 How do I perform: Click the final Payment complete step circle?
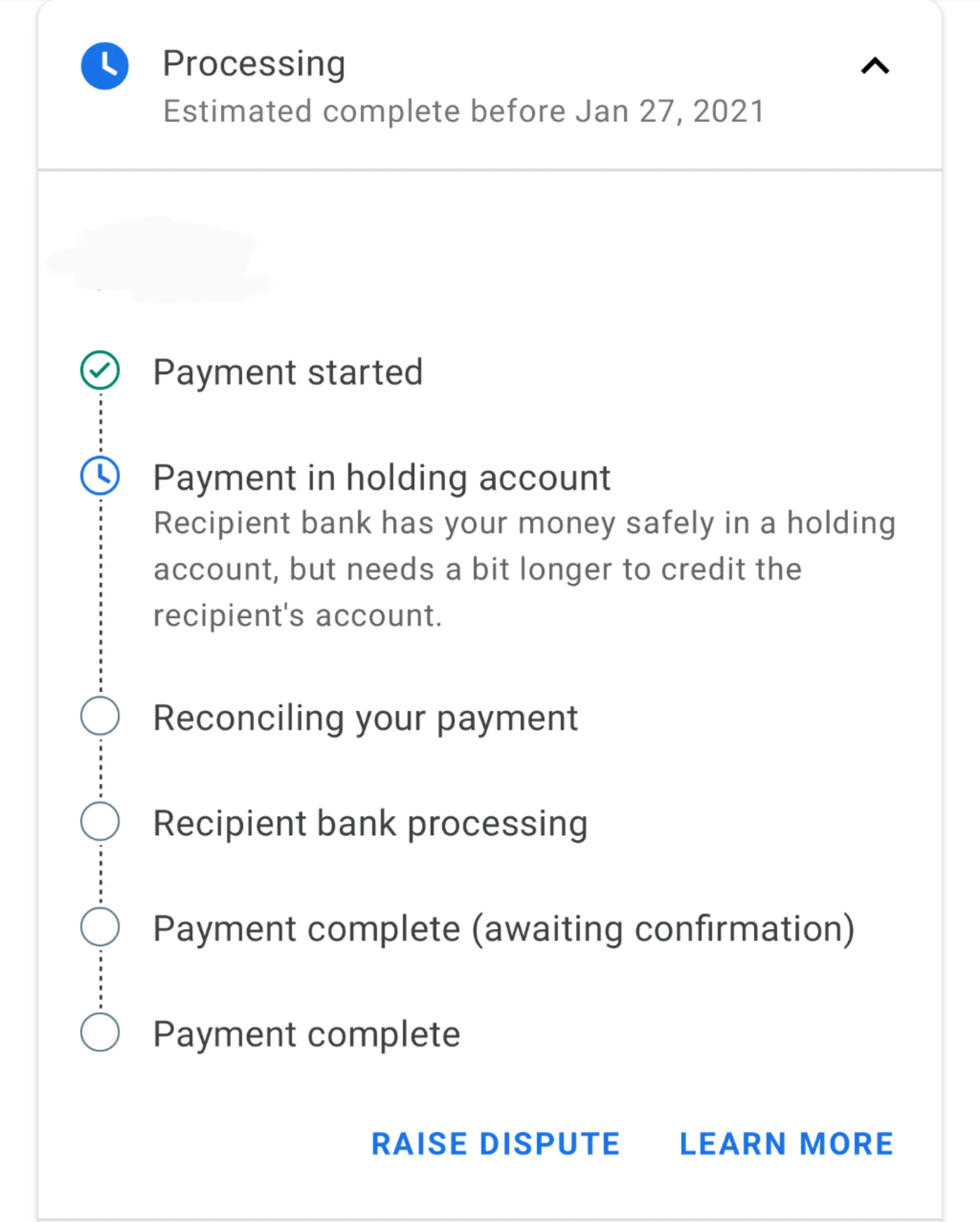[100, 1032]
